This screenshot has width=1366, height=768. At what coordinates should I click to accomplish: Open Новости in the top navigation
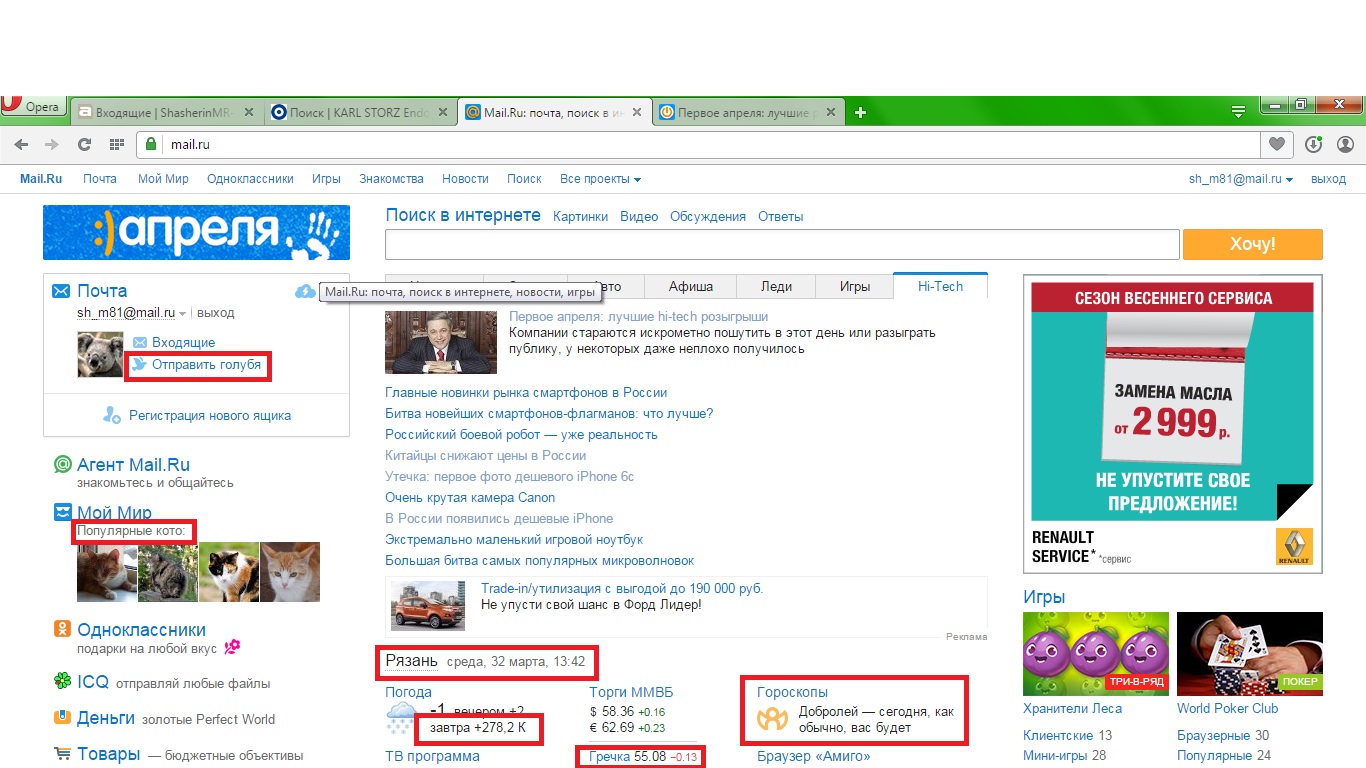click(x=465, y=179)
